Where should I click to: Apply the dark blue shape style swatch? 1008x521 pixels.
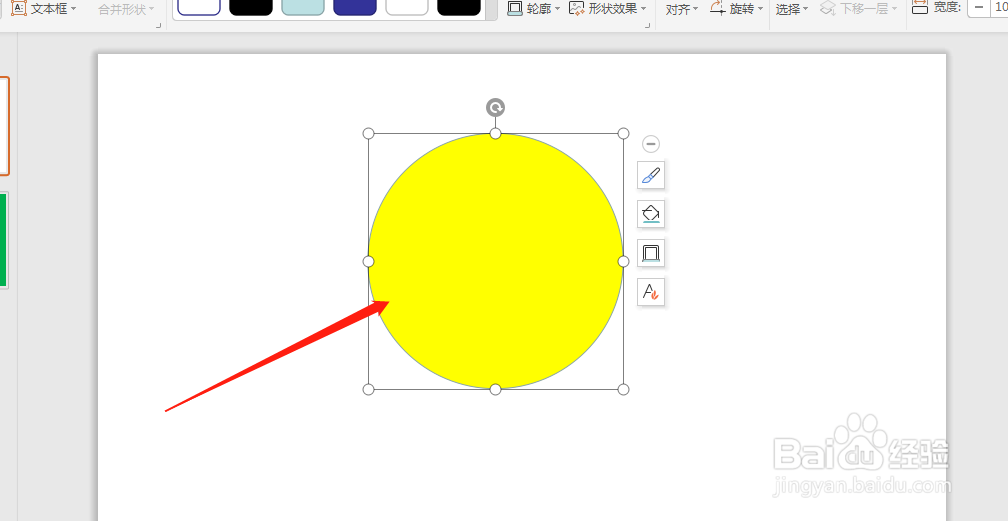tap(355, 6)
